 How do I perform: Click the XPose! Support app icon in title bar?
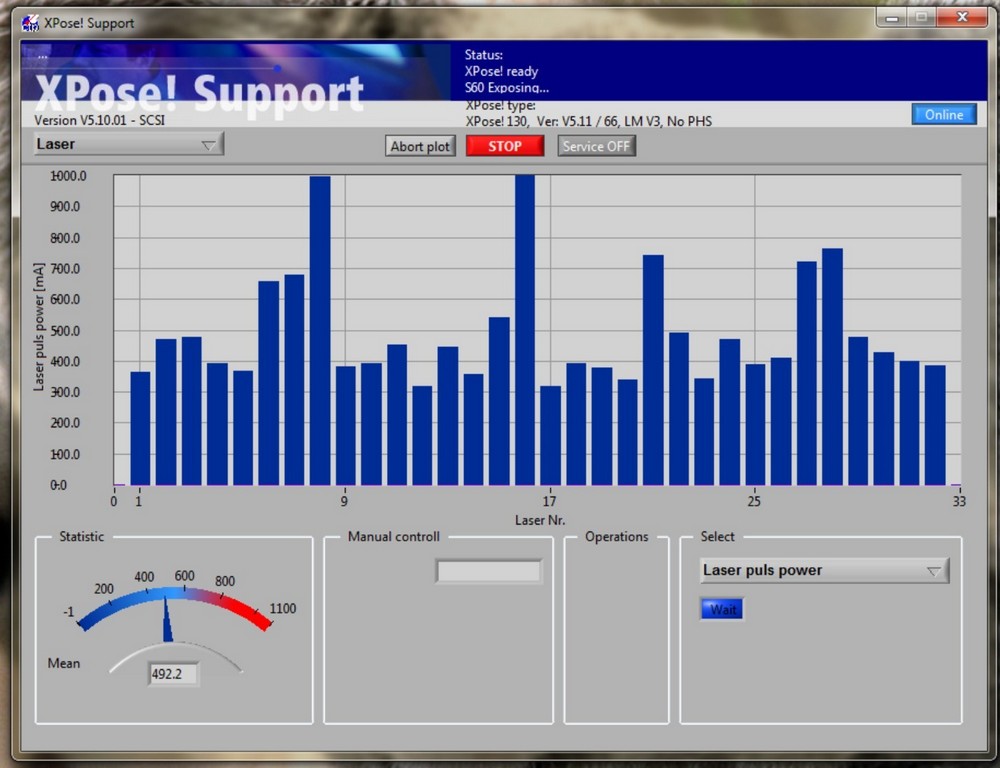29,23
